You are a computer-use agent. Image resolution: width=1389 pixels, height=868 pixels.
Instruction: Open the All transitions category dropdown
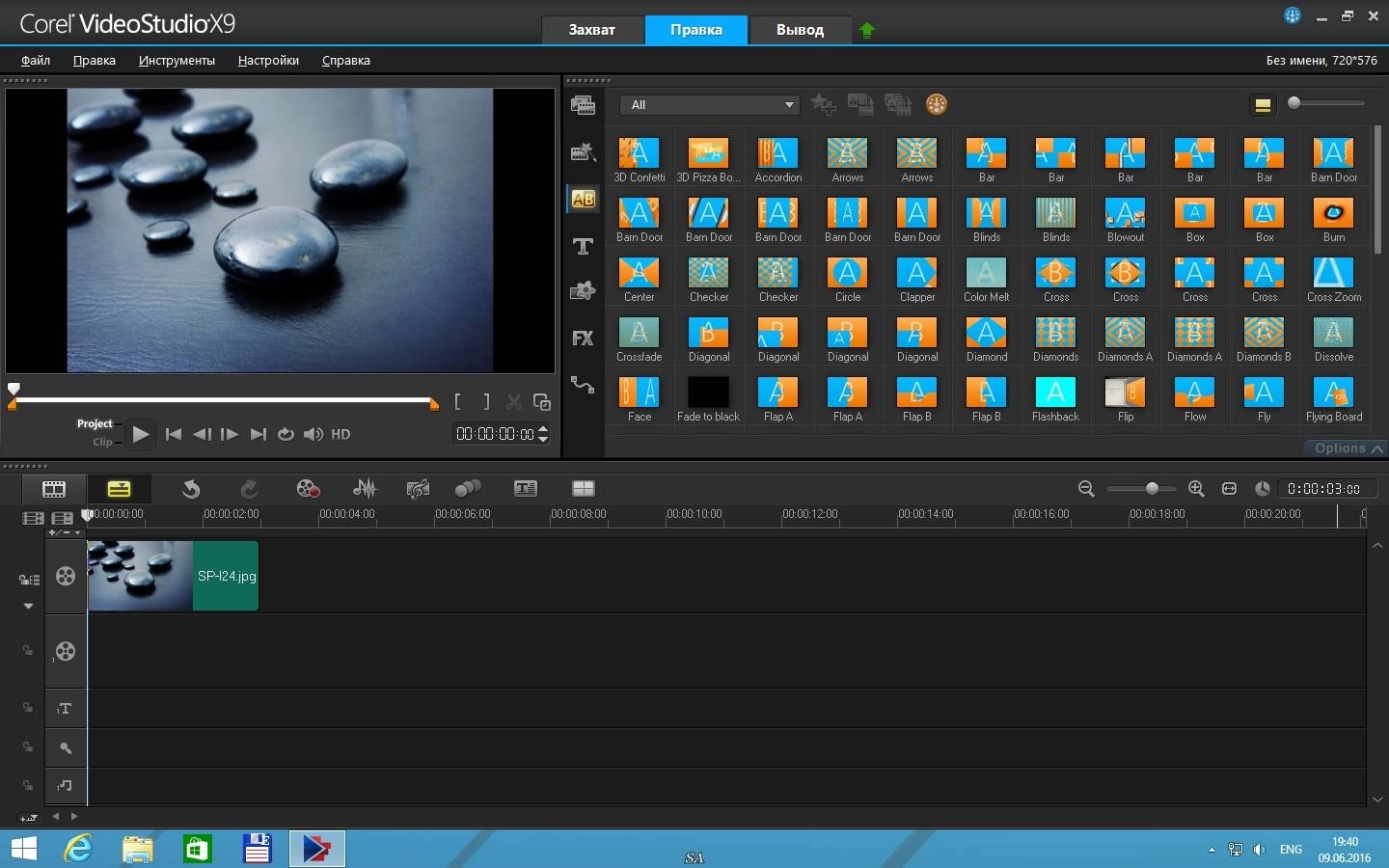709,105
